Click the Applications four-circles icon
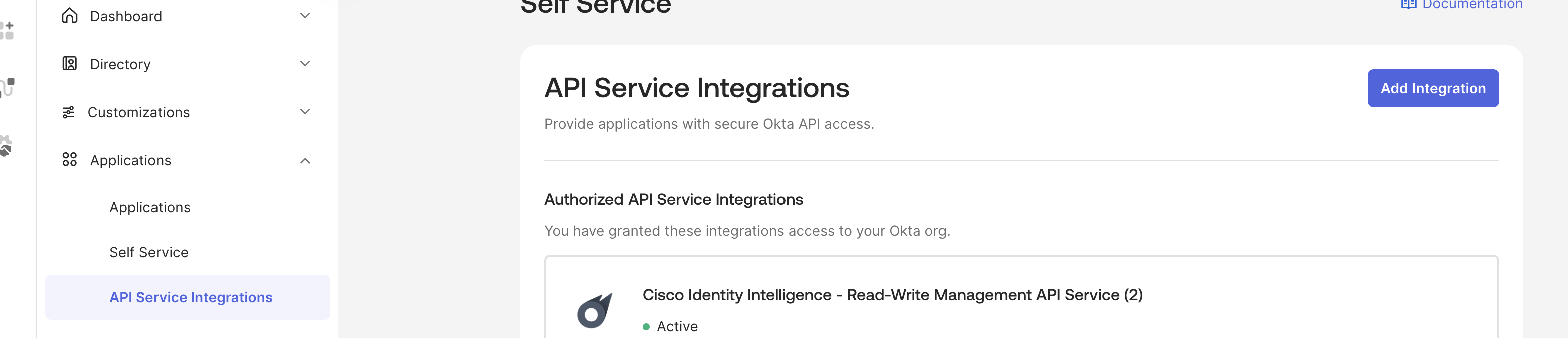Image resolution: width=1568 pixels, height=338 pixels. (69, 160)
